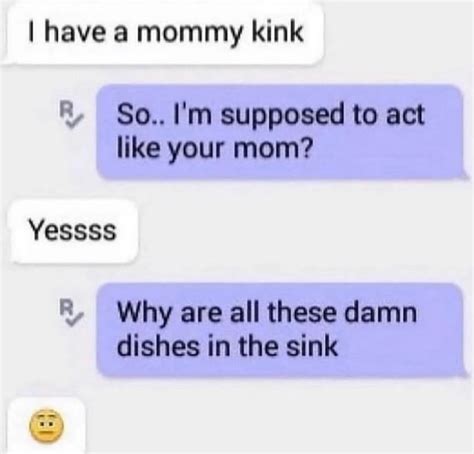Select the "Why are all these damn dishes" bubble
The height and width of the screenshot is (454, 474).
point(281,330)
